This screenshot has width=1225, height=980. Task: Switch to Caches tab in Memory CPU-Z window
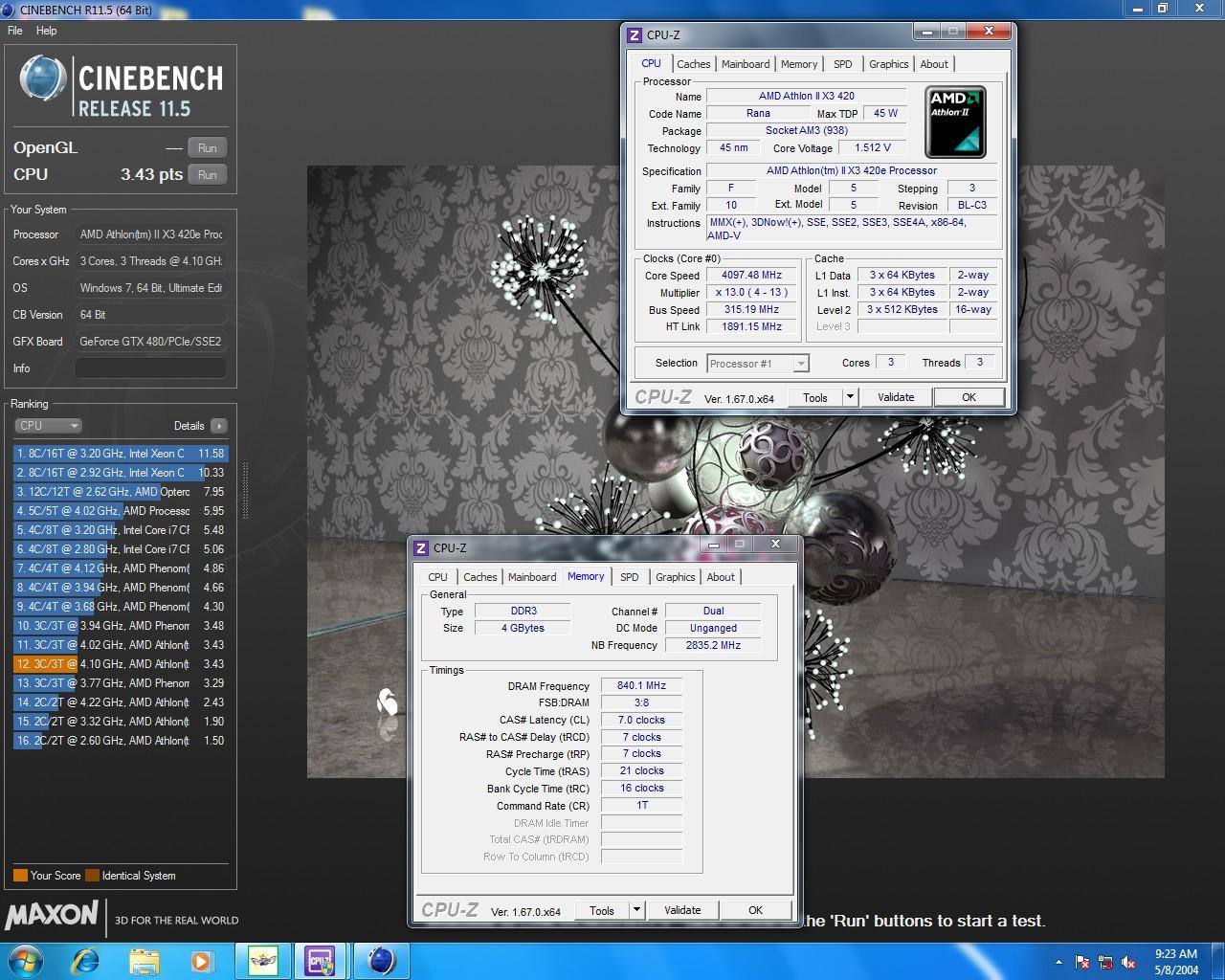(x=480, y=577)
